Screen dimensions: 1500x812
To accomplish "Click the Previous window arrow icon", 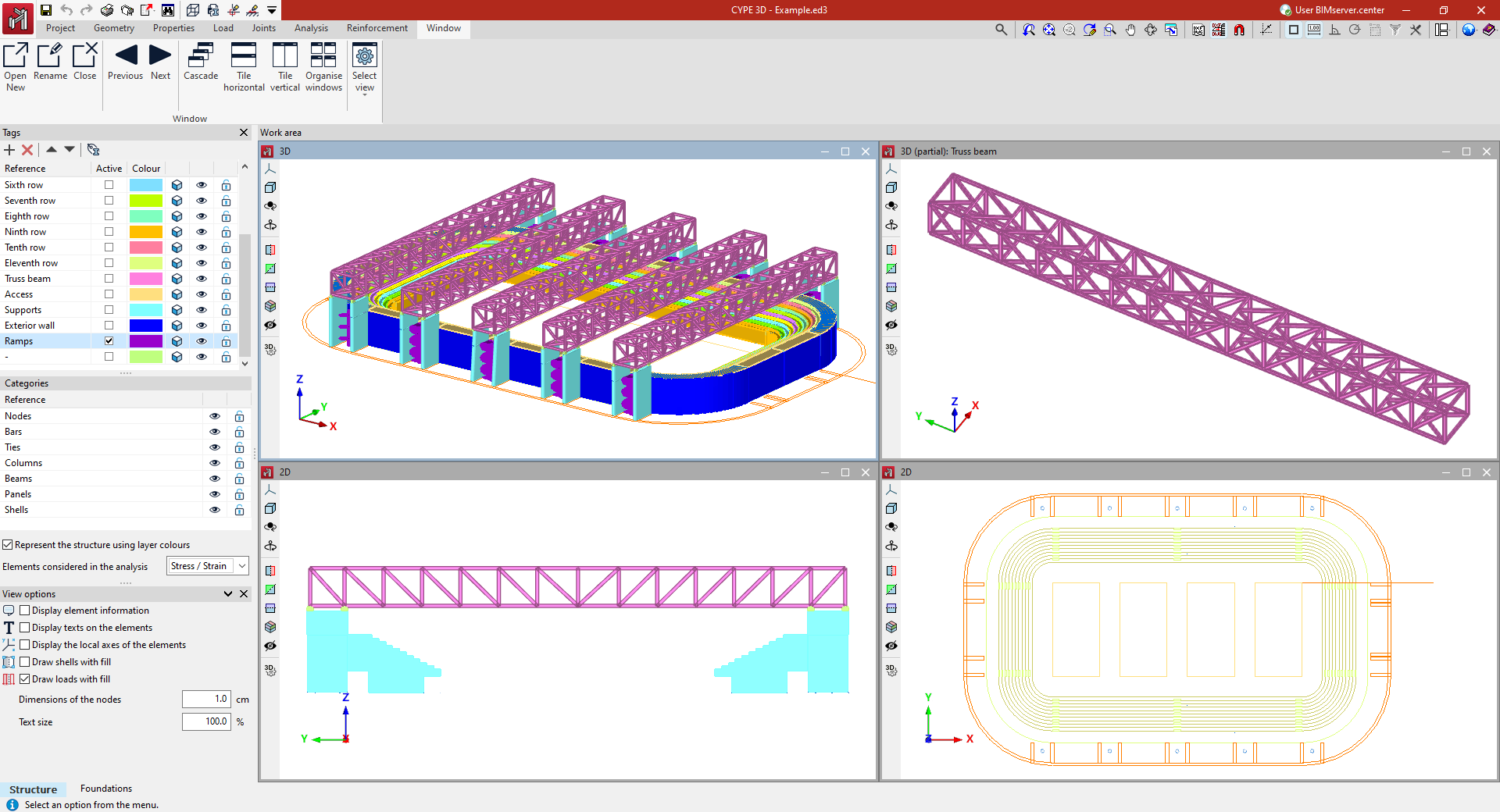I will [126, 55].
